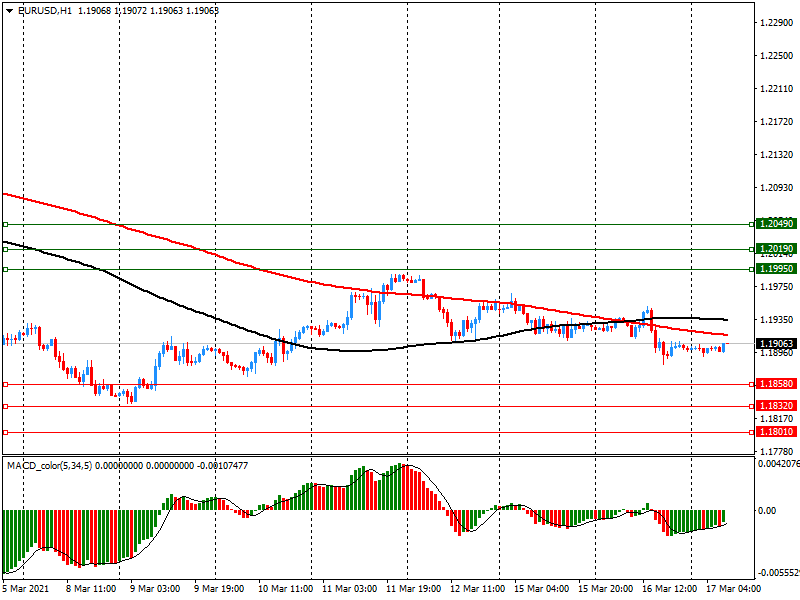Screen dimensions: 800x600
Task: Click the 16 Mar 12:00 time label
Action: pos(669,589)
